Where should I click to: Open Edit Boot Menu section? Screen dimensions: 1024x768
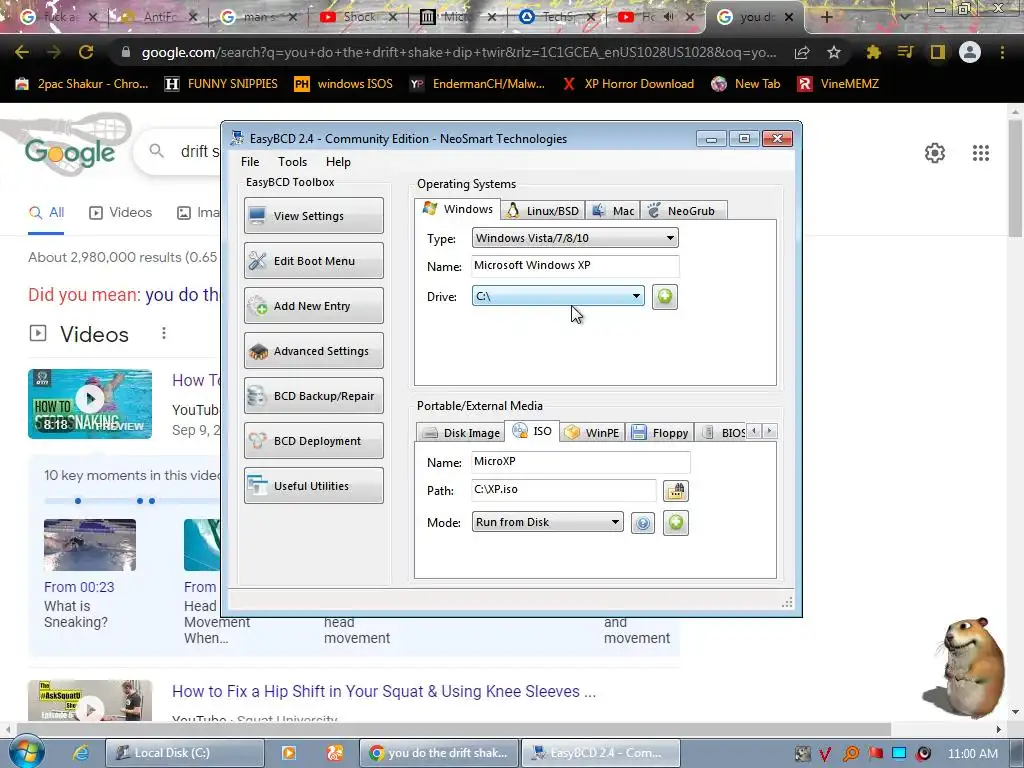click(313, 261)
